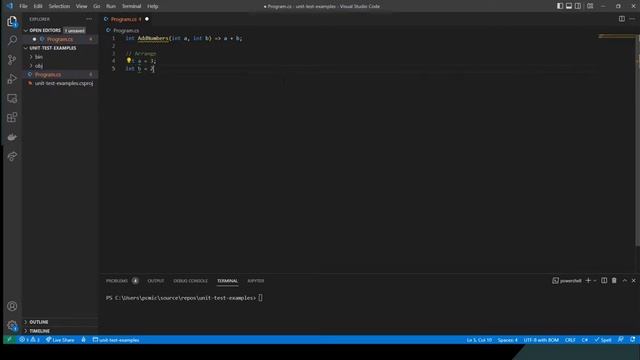640x360 pixels.
Task: Kill terminal with trash icon
Action: pyautogui.click(x=614, y=281)
